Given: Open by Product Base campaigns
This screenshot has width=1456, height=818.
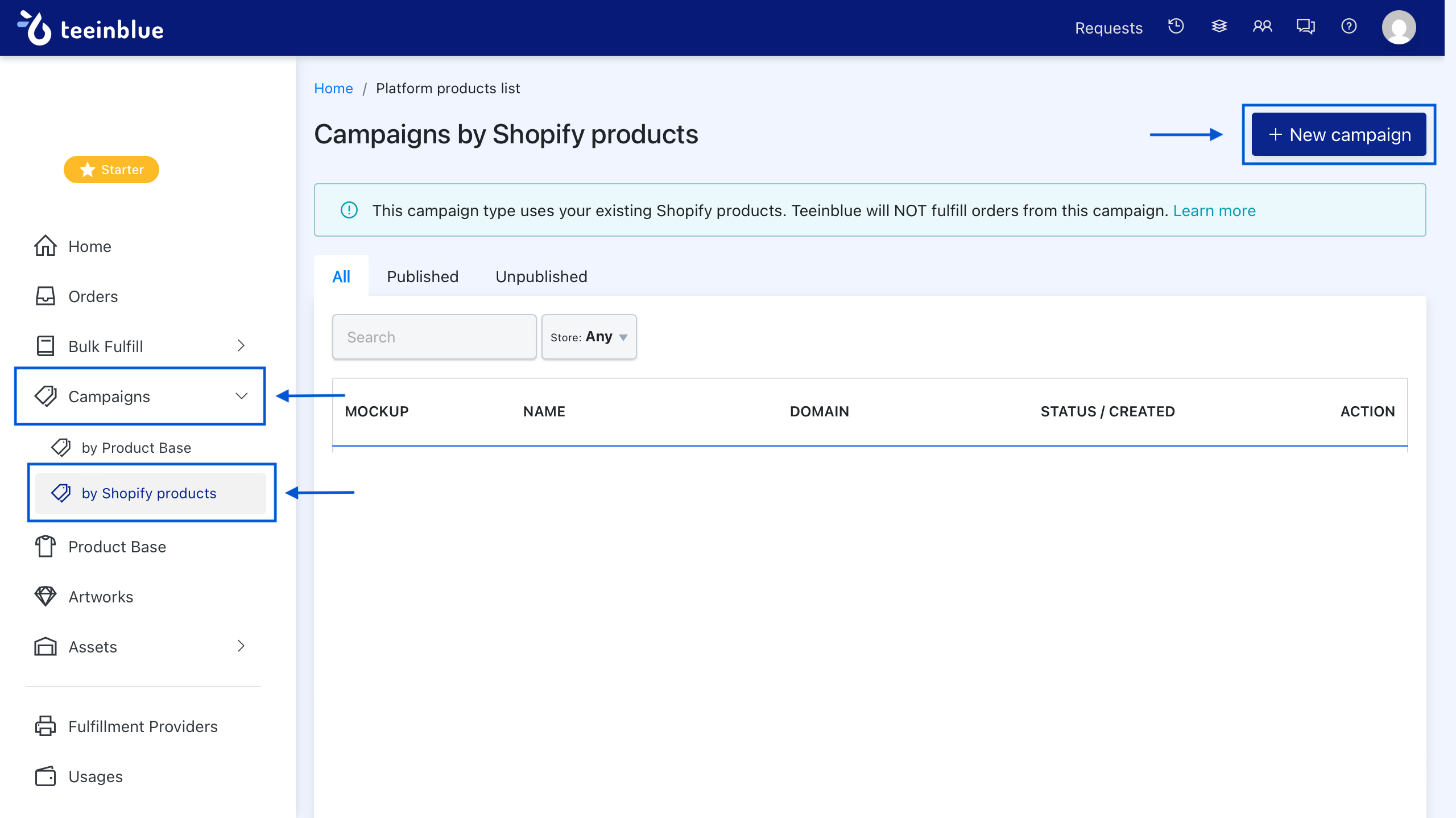Looking at the screenshot, I should (x=136, y=448).
